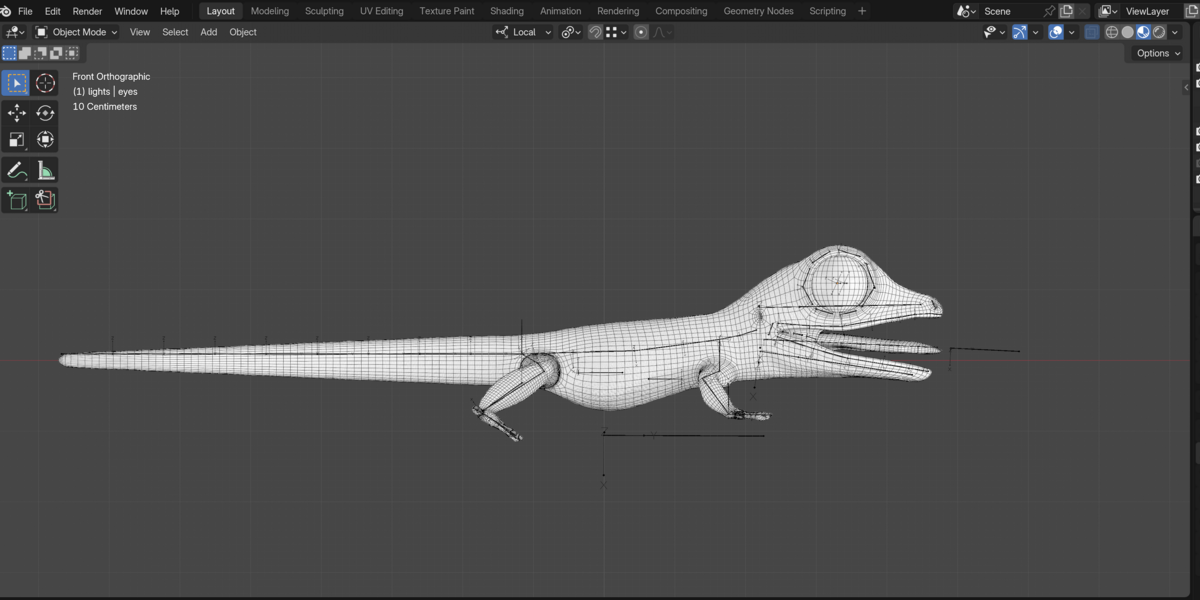
Task: Select the Annotate pencil tool
Action: coord(17,170)
